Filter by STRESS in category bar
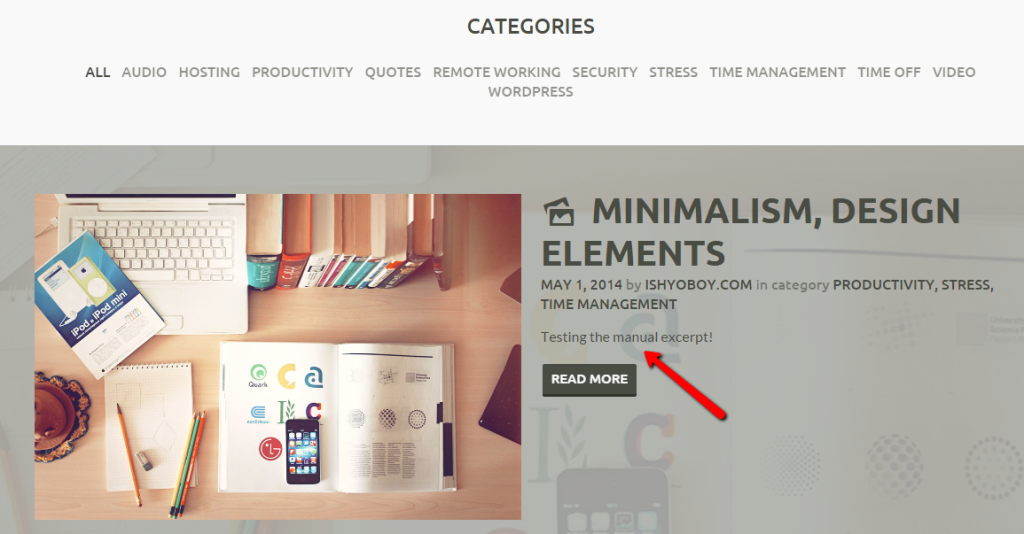Viewport: 1024px width, 534px height. pos(673,72)
